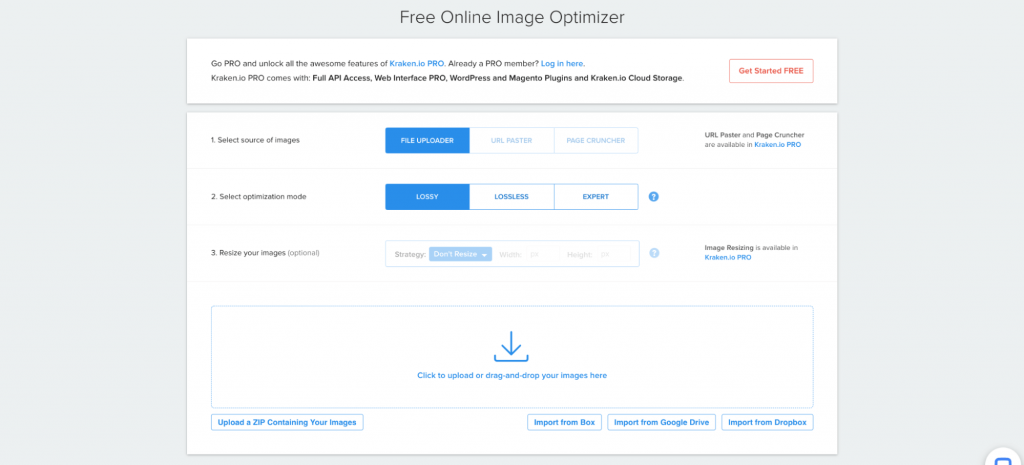Switch to URL Paster source

pos(511,141)
